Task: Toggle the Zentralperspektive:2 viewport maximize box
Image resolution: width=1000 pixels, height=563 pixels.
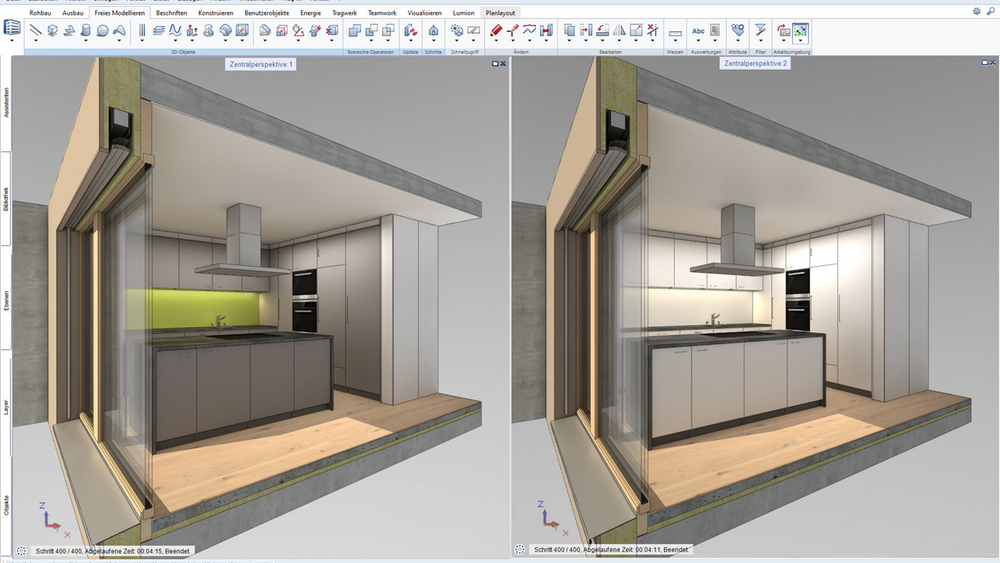Action: (985, 62)
